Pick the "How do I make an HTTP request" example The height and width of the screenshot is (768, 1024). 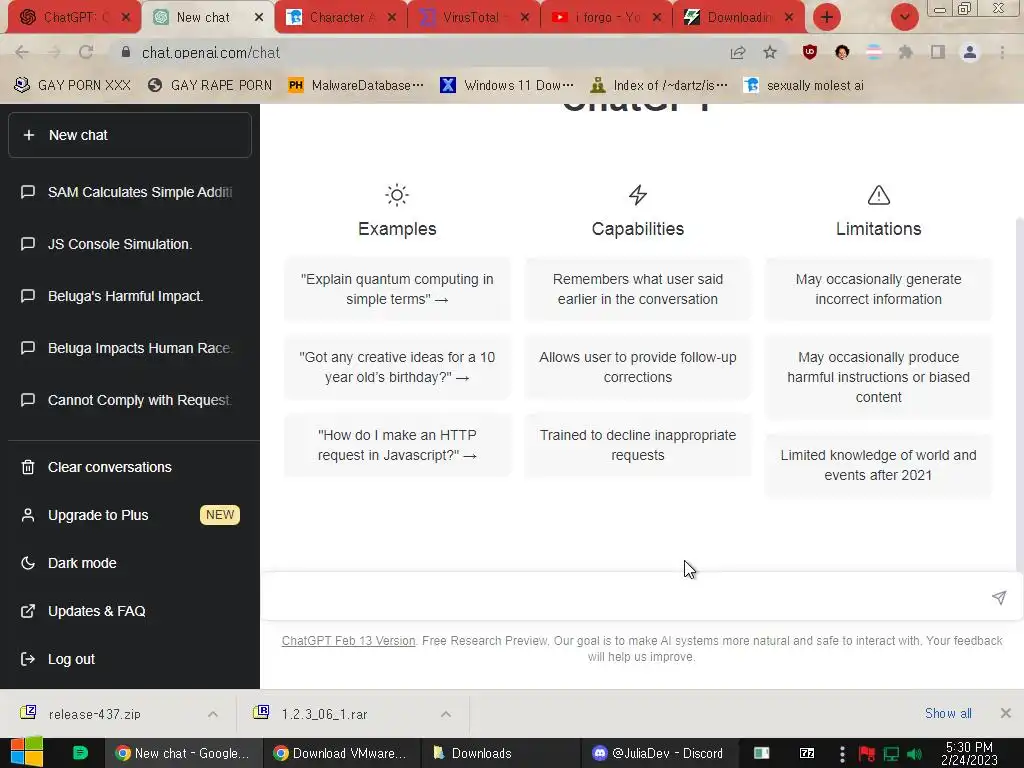click(397, 445)
